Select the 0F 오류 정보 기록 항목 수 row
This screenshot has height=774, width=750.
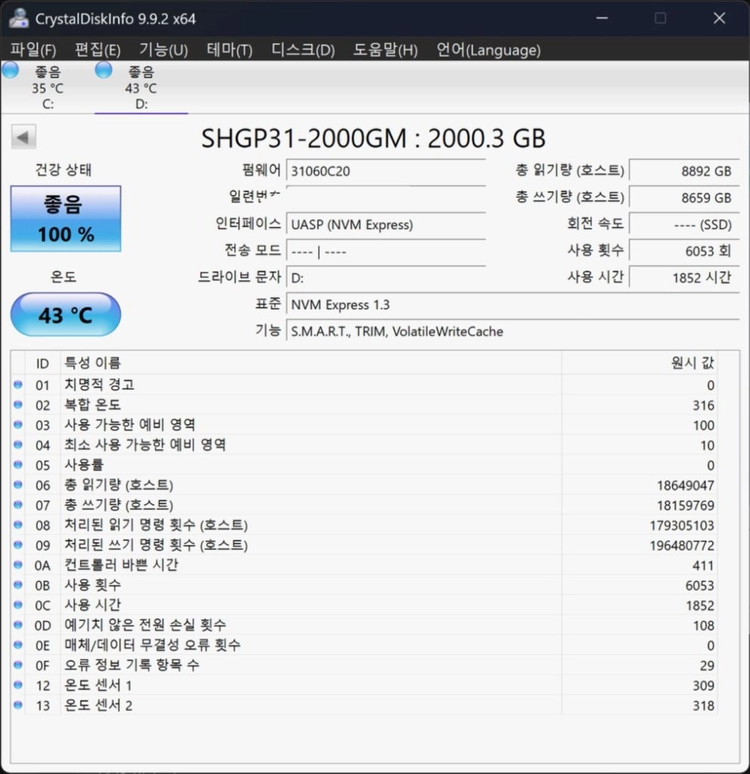[x=364, y=665]
